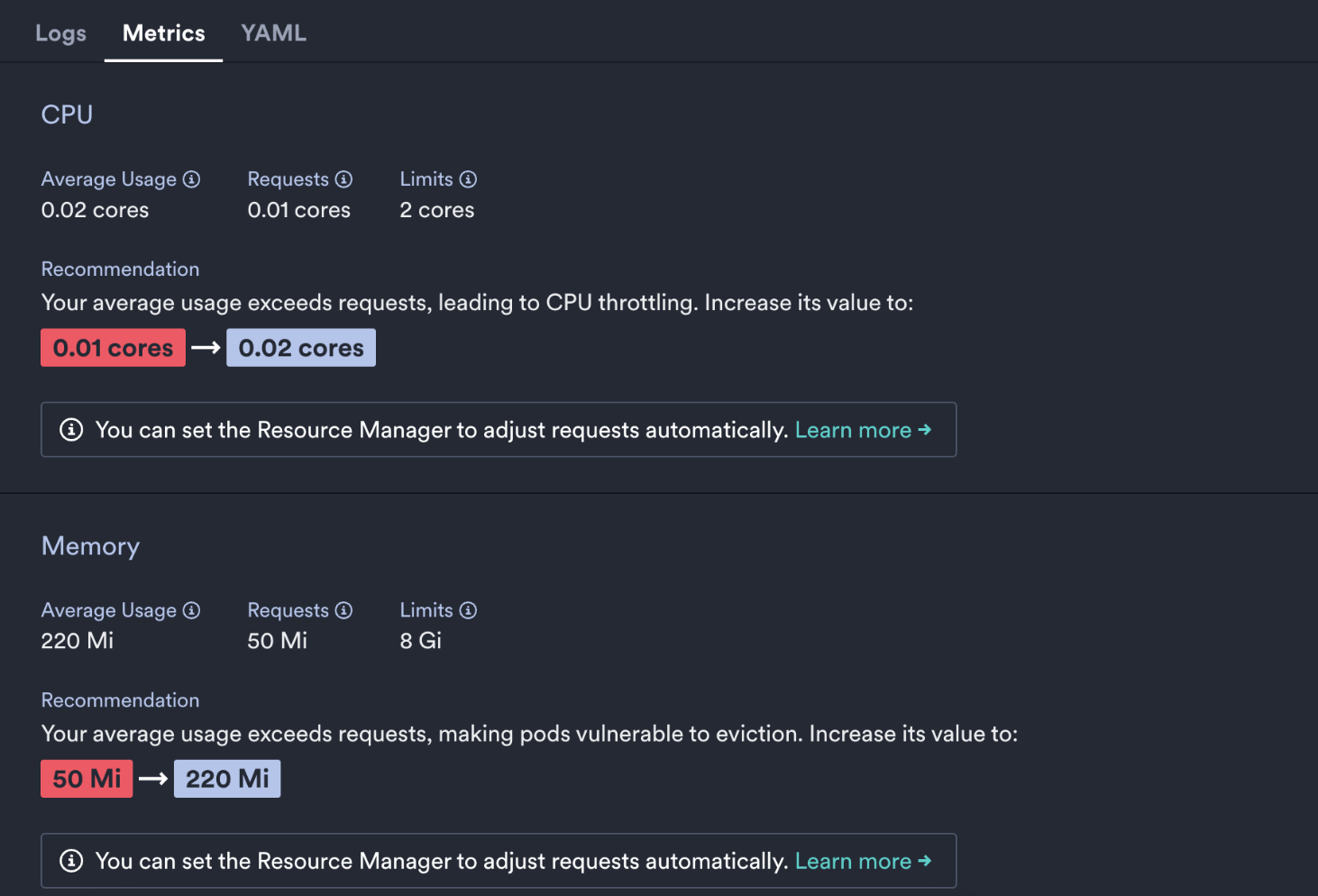Image resolution: width=1318 pixels, height=896 pixels.
Task: Click the recommended 0.02 cores chip
Action: [x=301, y=347]
